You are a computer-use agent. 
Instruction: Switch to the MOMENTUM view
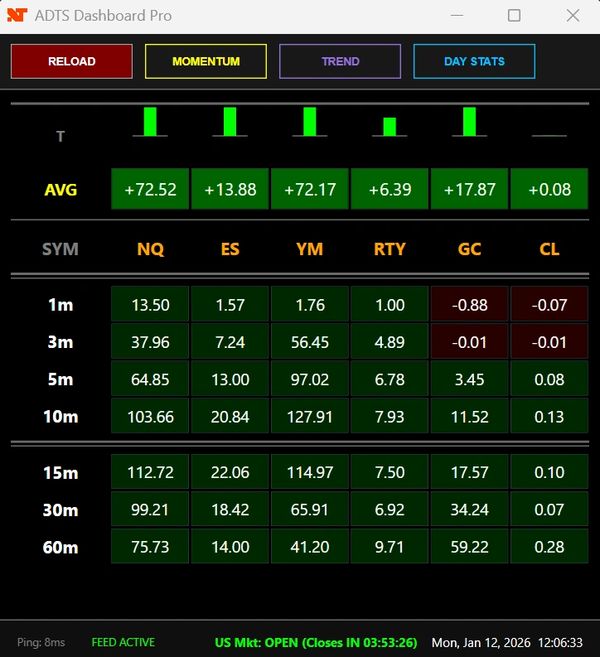pyautogui.click(x=206, y=61)
